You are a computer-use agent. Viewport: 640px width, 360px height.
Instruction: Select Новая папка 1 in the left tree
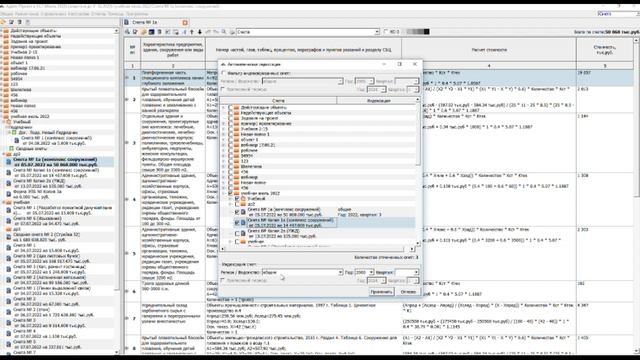25,58
